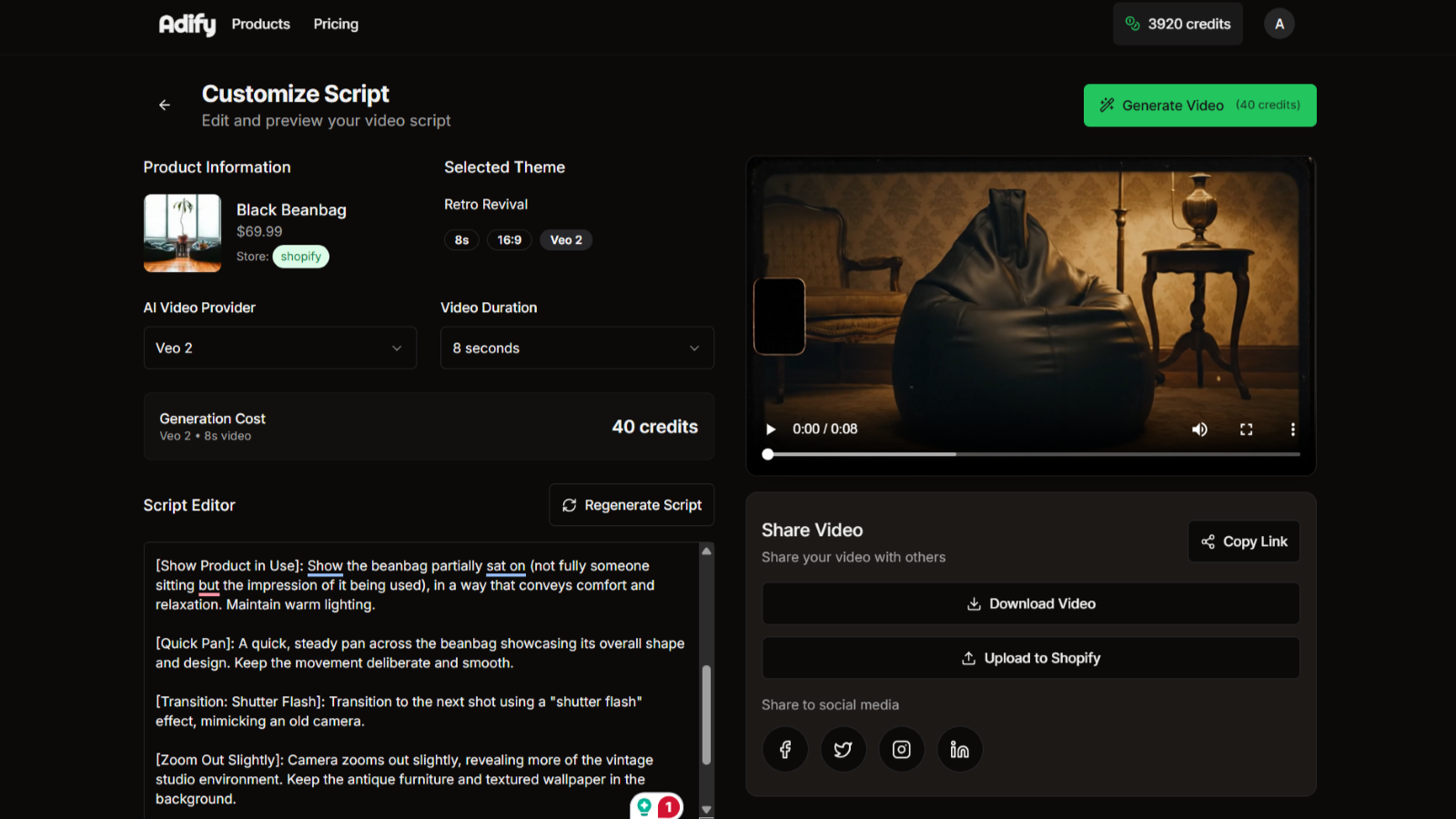Go to the Pricing page
The image size is (1456, 819).
click(336, 25)
